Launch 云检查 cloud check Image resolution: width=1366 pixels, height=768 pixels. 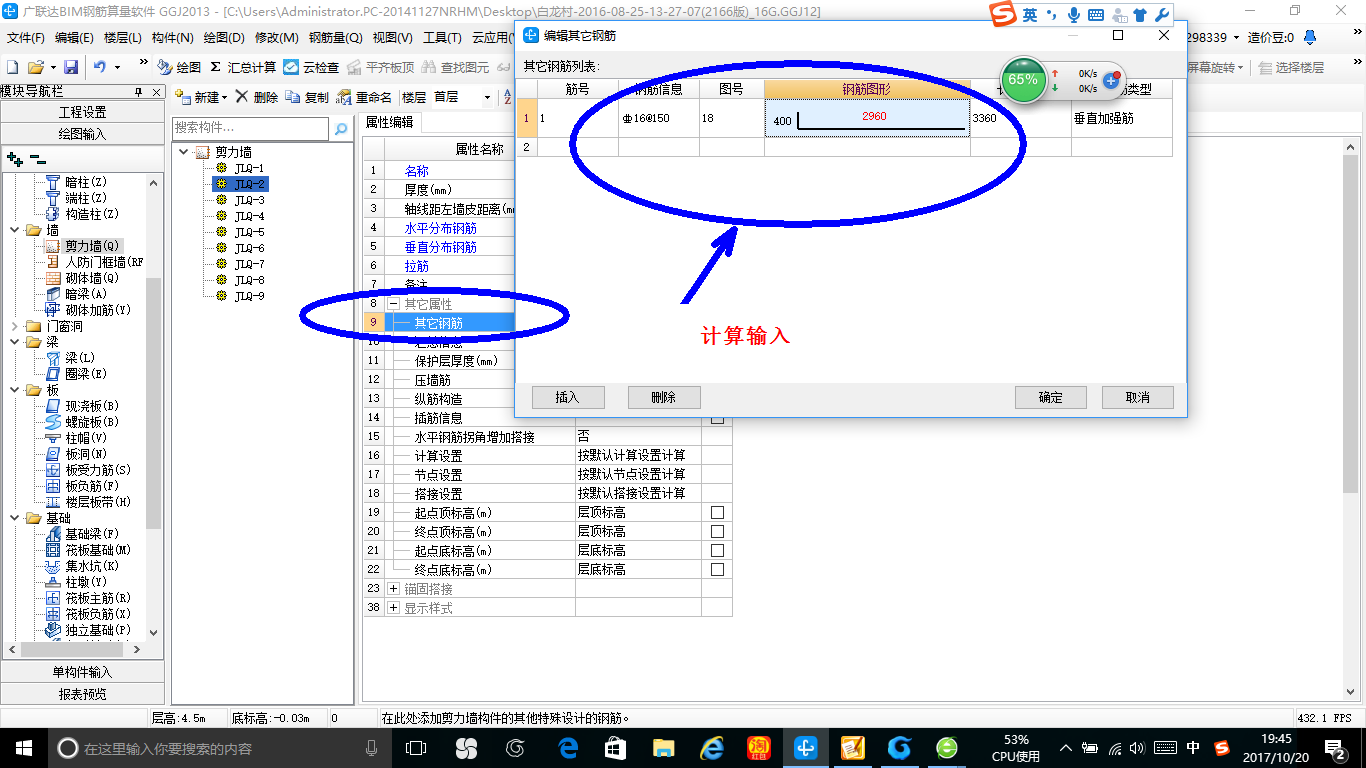(x=311, y=67)
